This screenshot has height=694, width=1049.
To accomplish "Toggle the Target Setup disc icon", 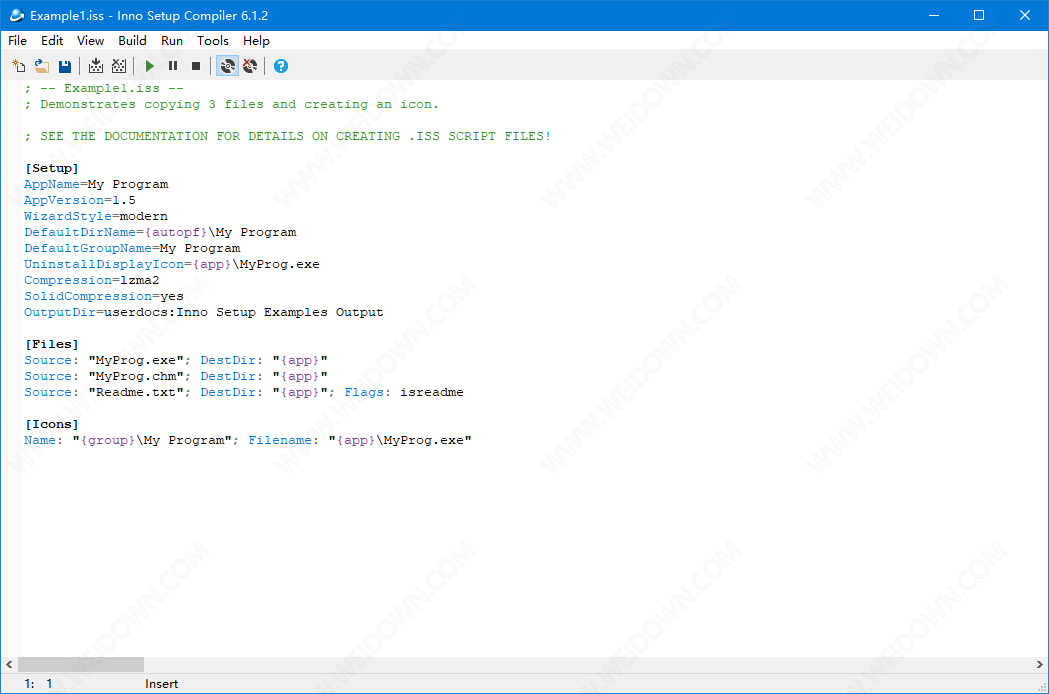I will coord(227,66).
